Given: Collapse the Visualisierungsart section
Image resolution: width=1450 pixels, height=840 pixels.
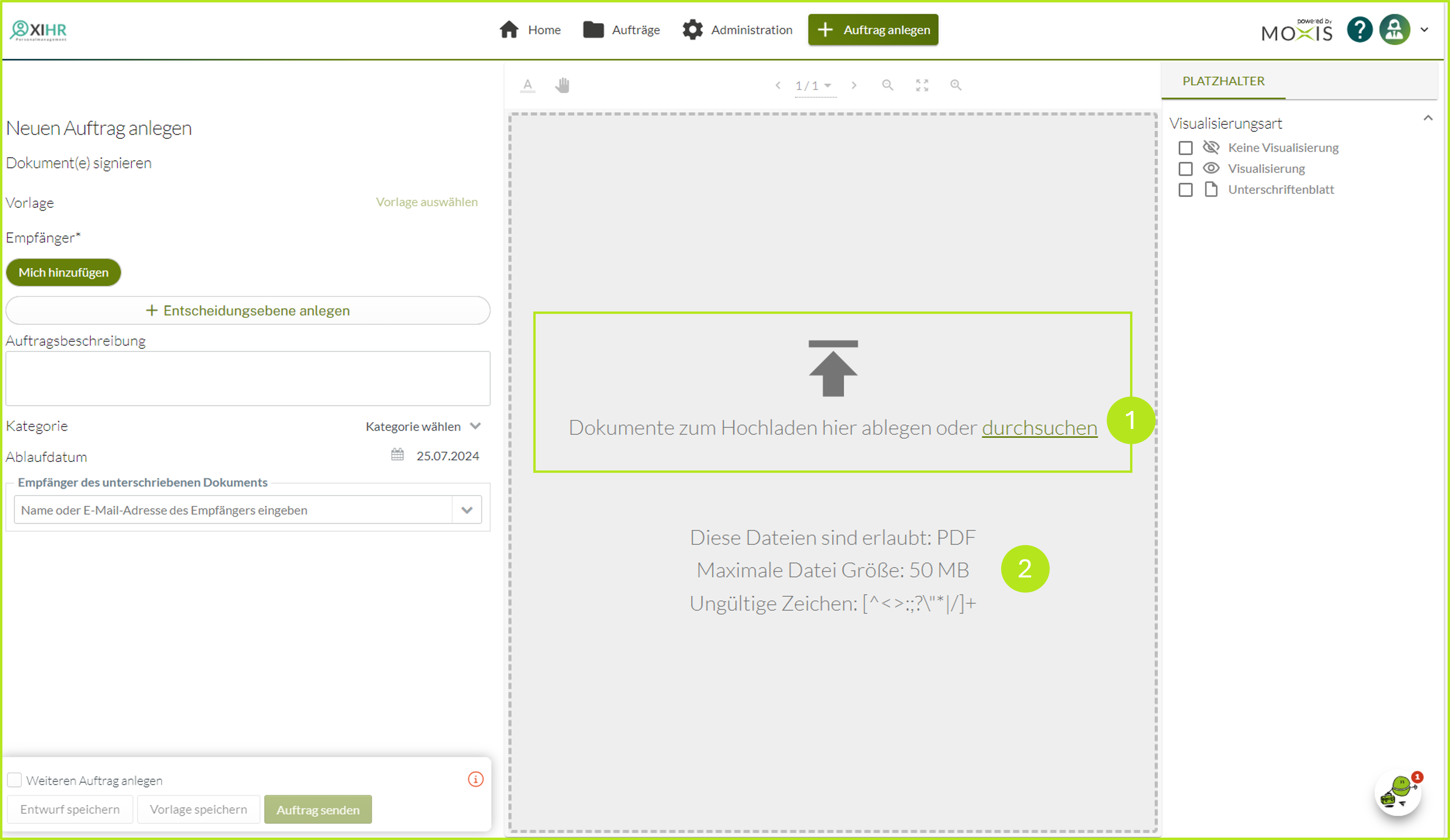Looking at the screenshot, I should (1428, 118).
